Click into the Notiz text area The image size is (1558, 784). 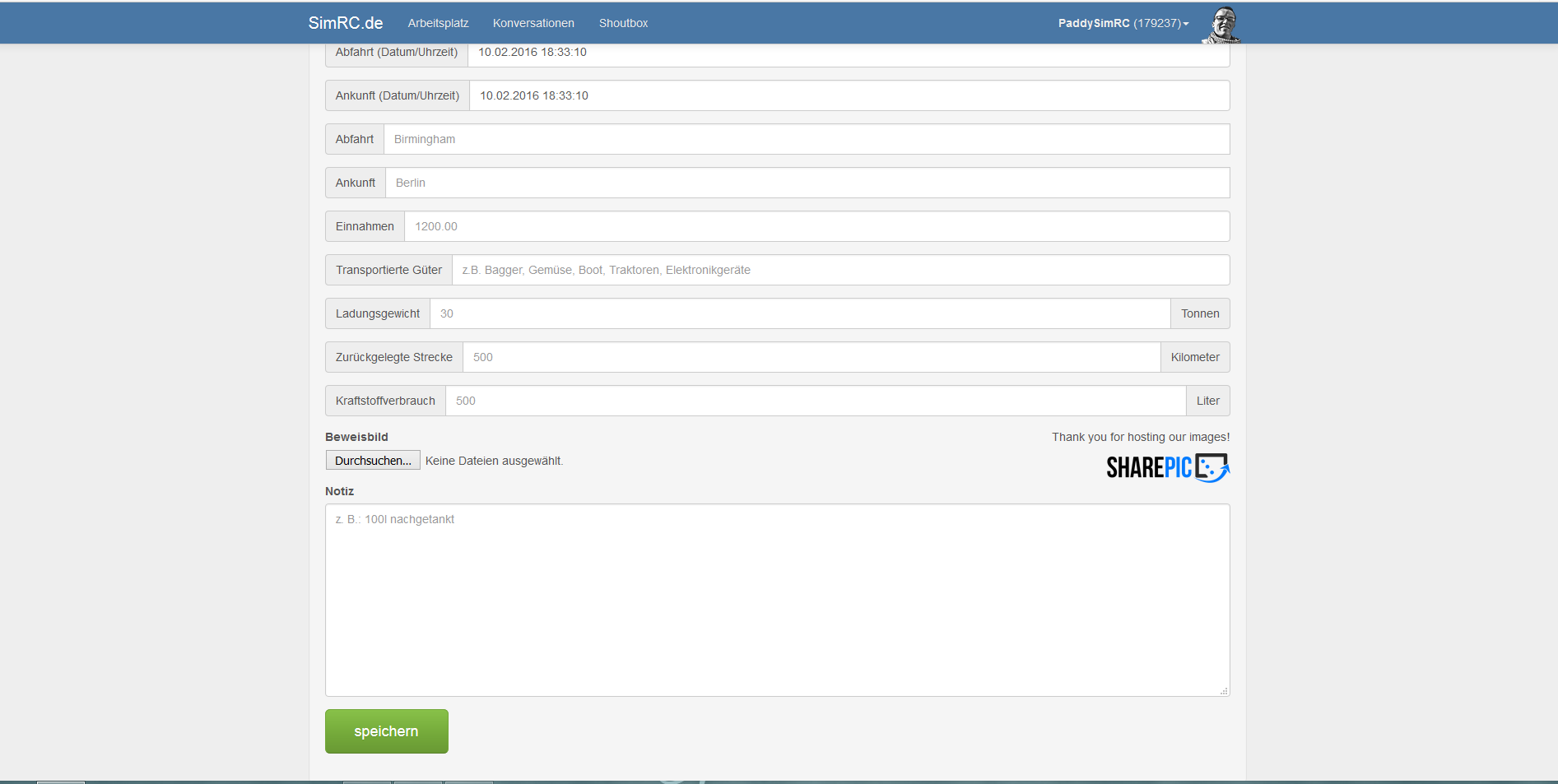tap(777, 601)
